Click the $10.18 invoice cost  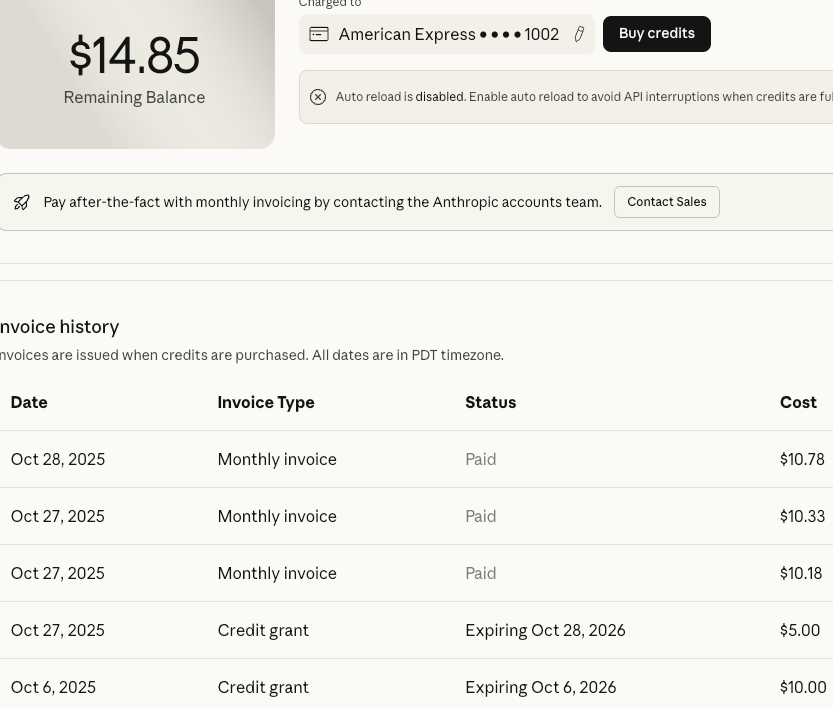pos(801,573)
